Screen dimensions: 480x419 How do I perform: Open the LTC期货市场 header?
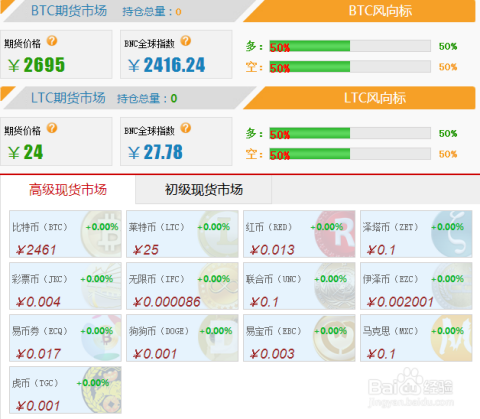pos(68,98)
